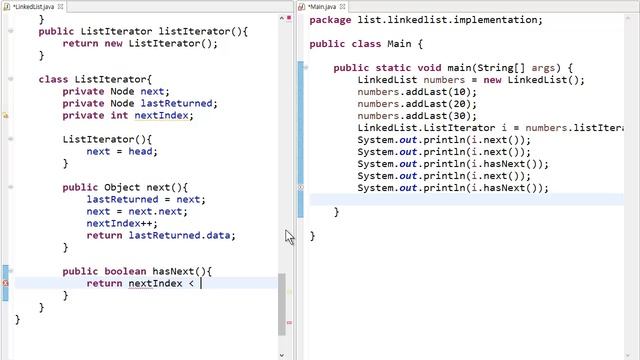
Task: Click the LinkedList.java vertical scrollbar thumb
Action: 282,304
